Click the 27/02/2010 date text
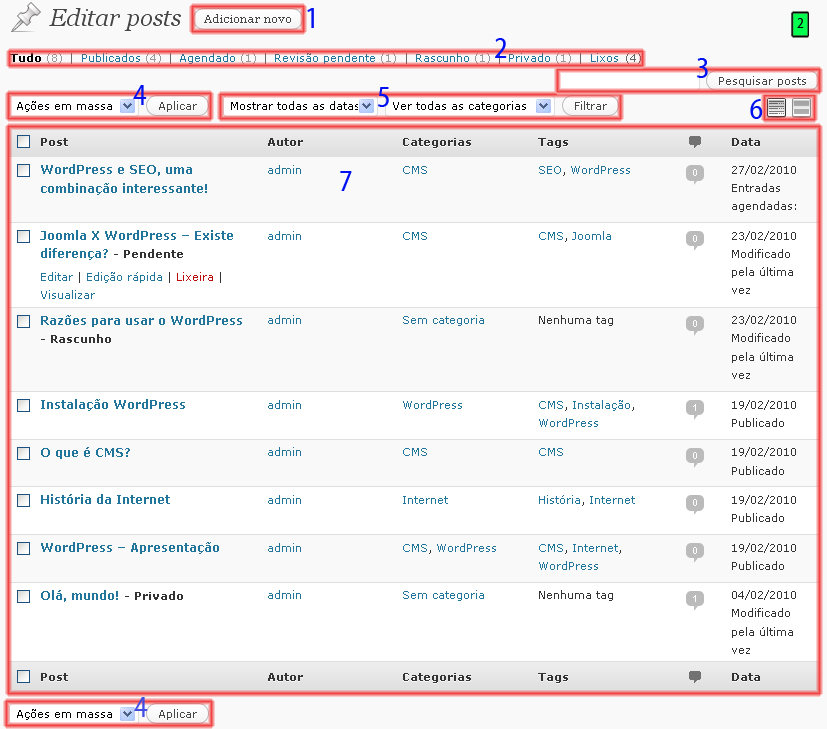Image resolution: width=827 pixels, height=729 pixels. tap(764, 170)
